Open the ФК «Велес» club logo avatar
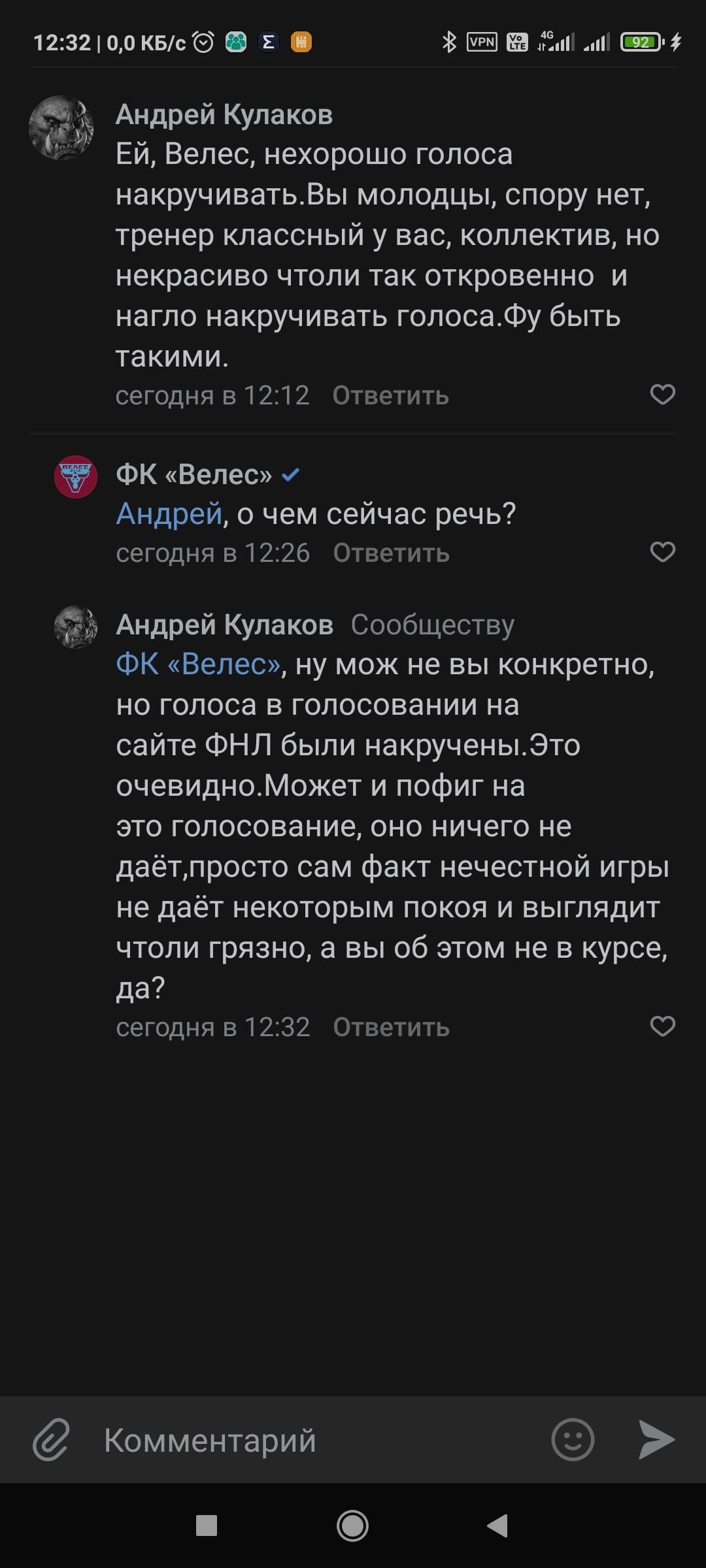706x1568 pixels. 76,476
